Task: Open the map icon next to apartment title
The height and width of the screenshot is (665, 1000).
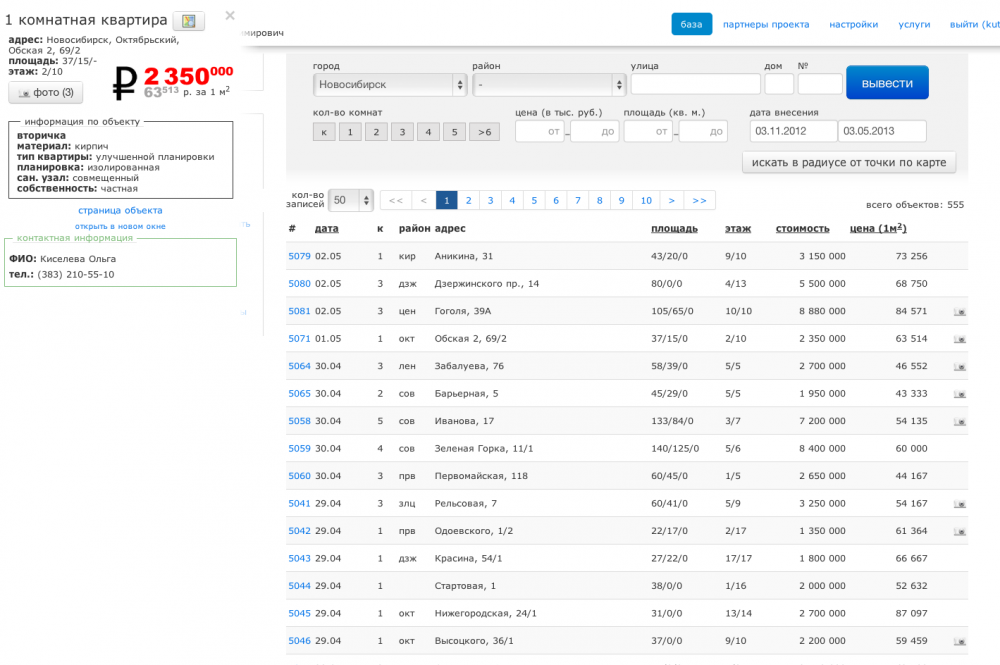Action: click(189, 21)
